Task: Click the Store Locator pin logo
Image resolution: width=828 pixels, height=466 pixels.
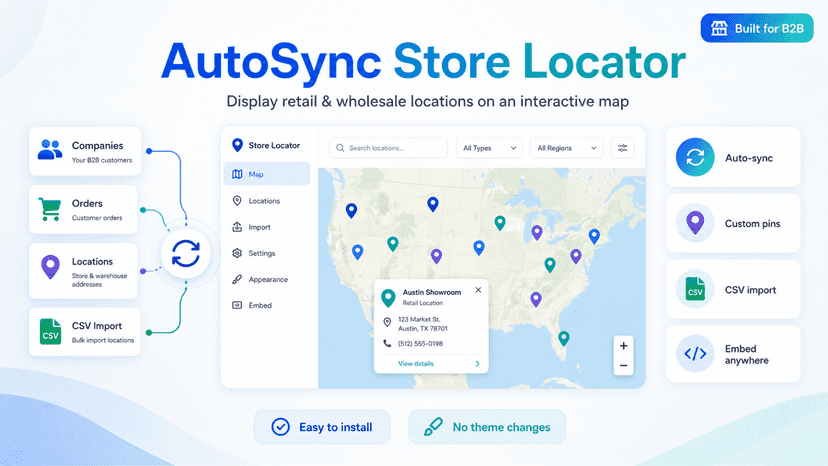Action: [237, 145]
